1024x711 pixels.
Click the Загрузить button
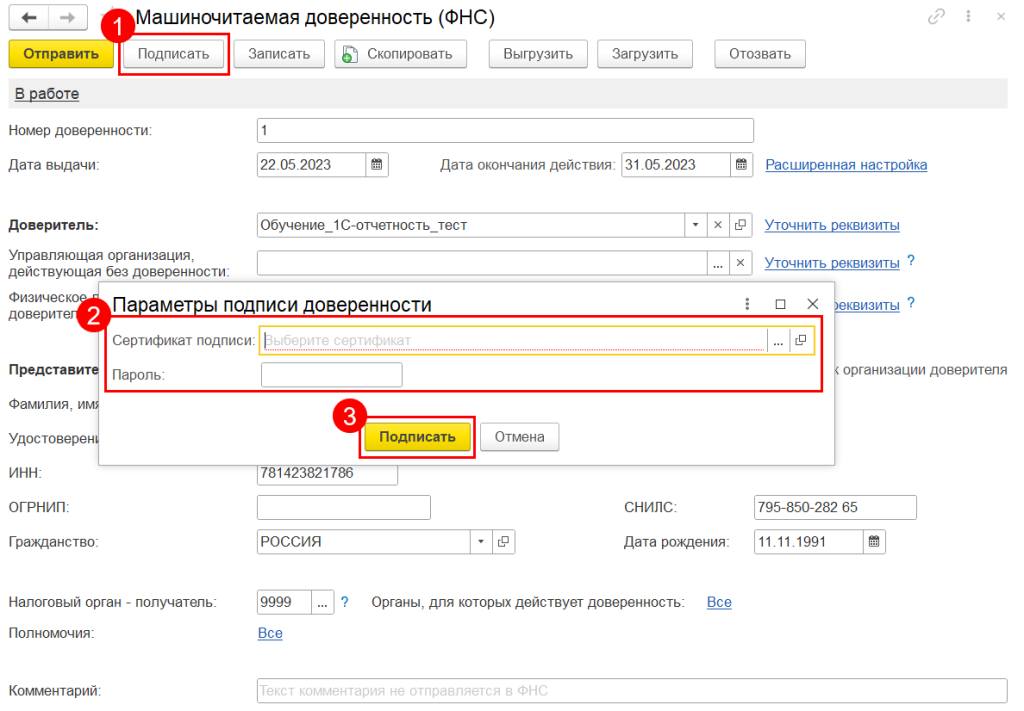click(645, 54)
